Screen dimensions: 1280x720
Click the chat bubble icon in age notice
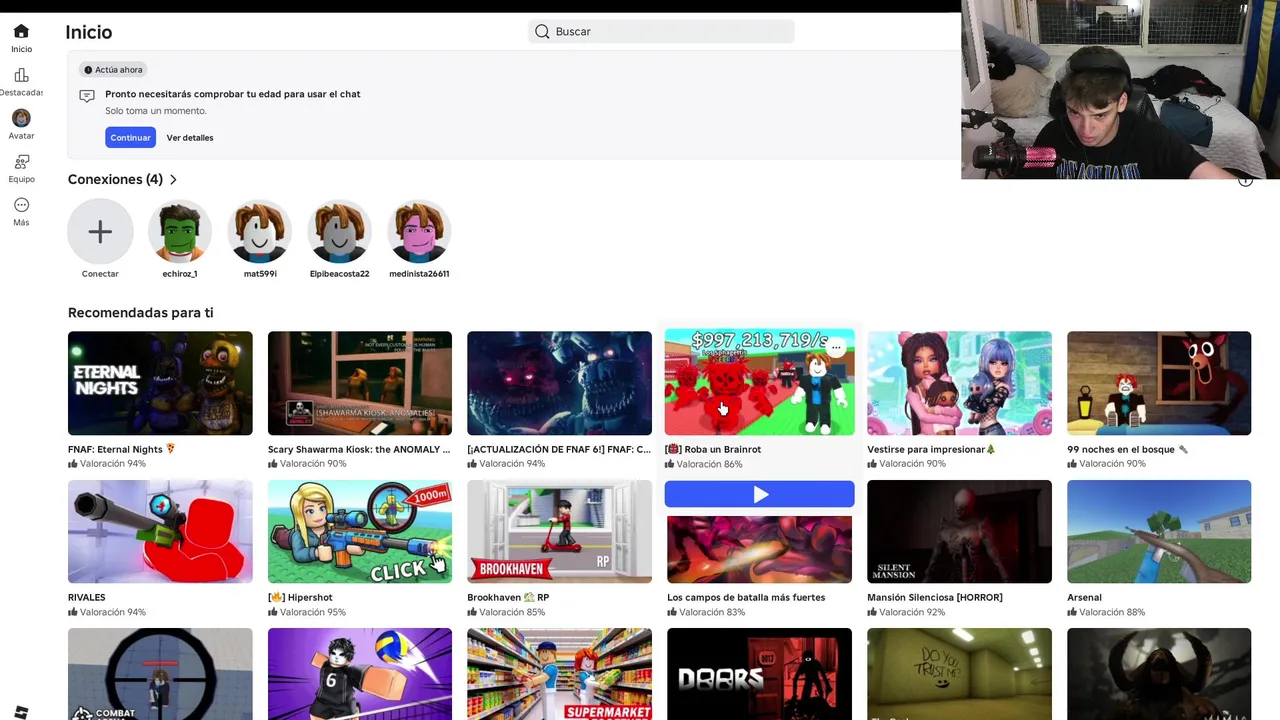tap(87, 96)
